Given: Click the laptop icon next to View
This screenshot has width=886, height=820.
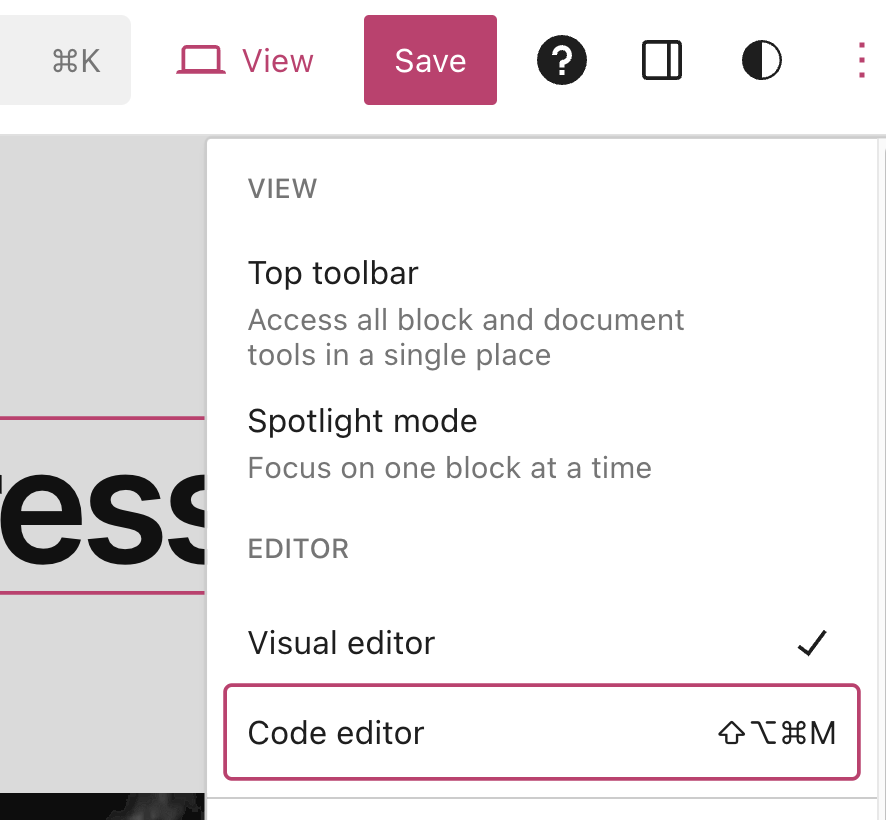Looking at the screenshot, I should click(x=203, y=60).
